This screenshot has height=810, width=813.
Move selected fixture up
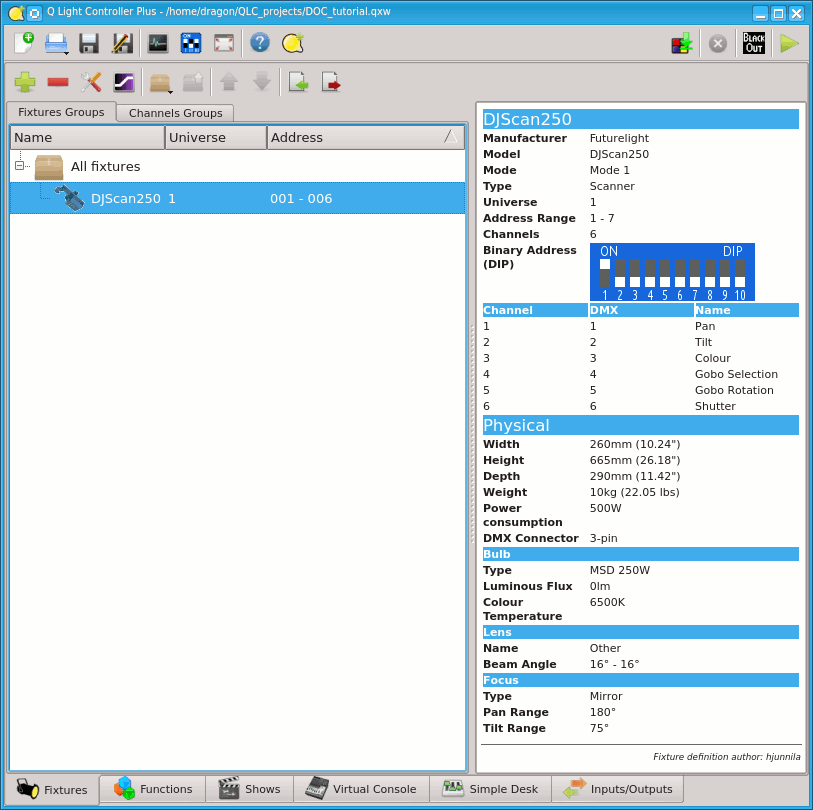[x=229, y=82]
